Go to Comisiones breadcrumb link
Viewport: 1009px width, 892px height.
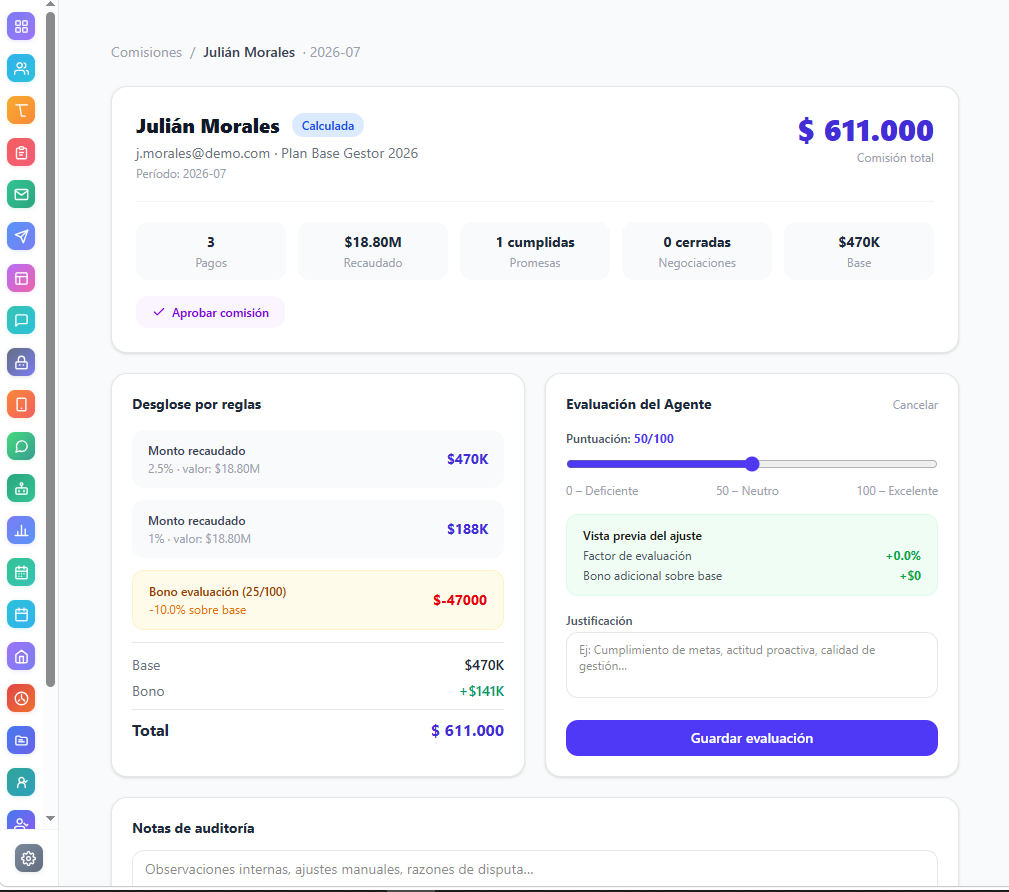146,52
